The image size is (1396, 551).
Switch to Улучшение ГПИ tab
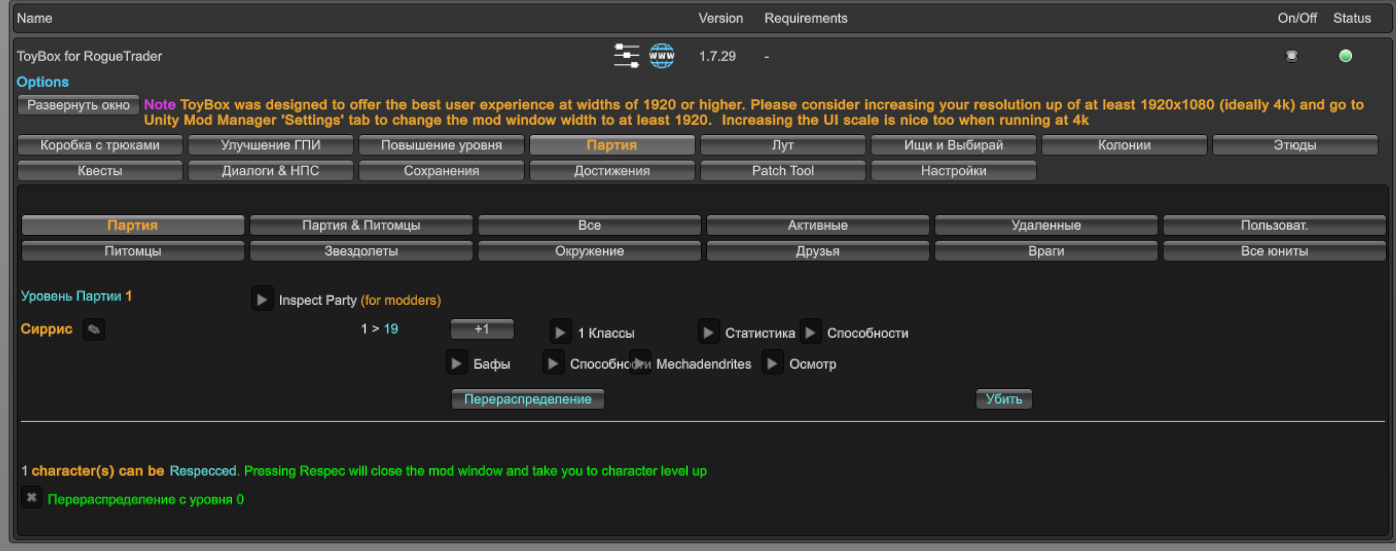[x=270, y=145]
